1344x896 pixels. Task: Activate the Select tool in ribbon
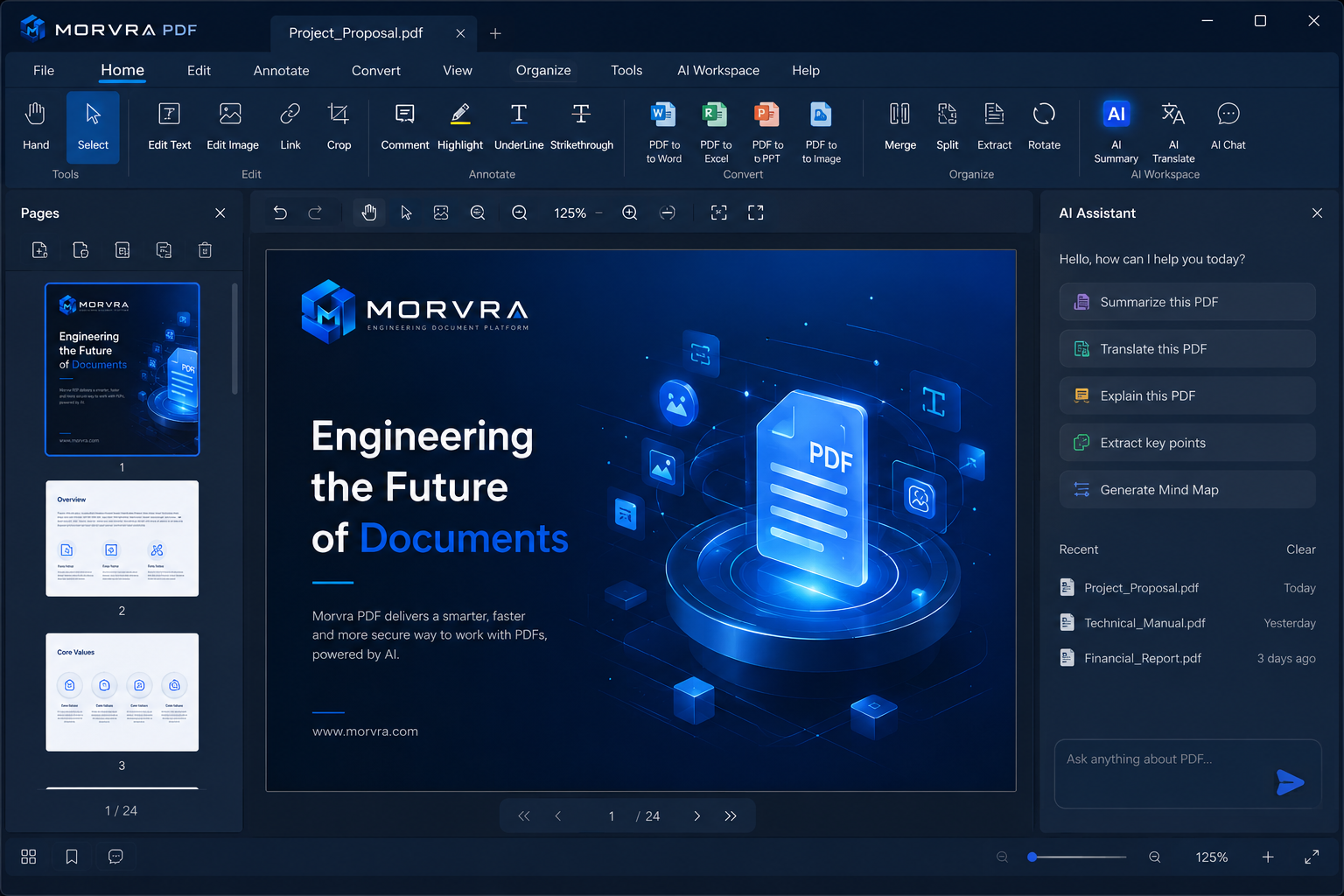click(93, 126)
